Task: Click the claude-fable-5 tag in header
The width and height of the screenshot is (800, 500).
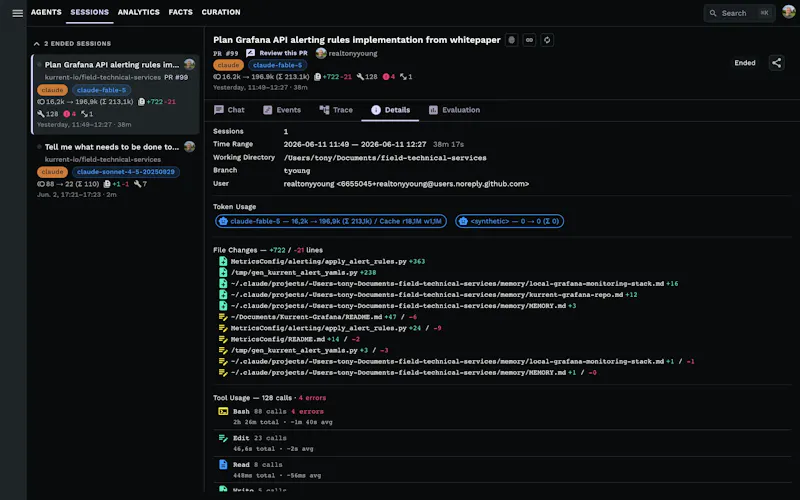Action: tap(278, 65)
